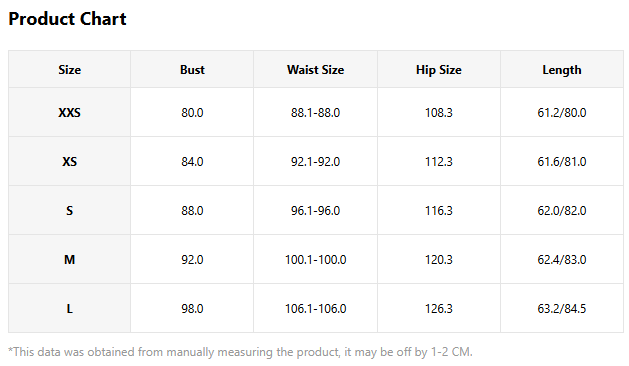Select the 62.4/83.0 length value

562,259
